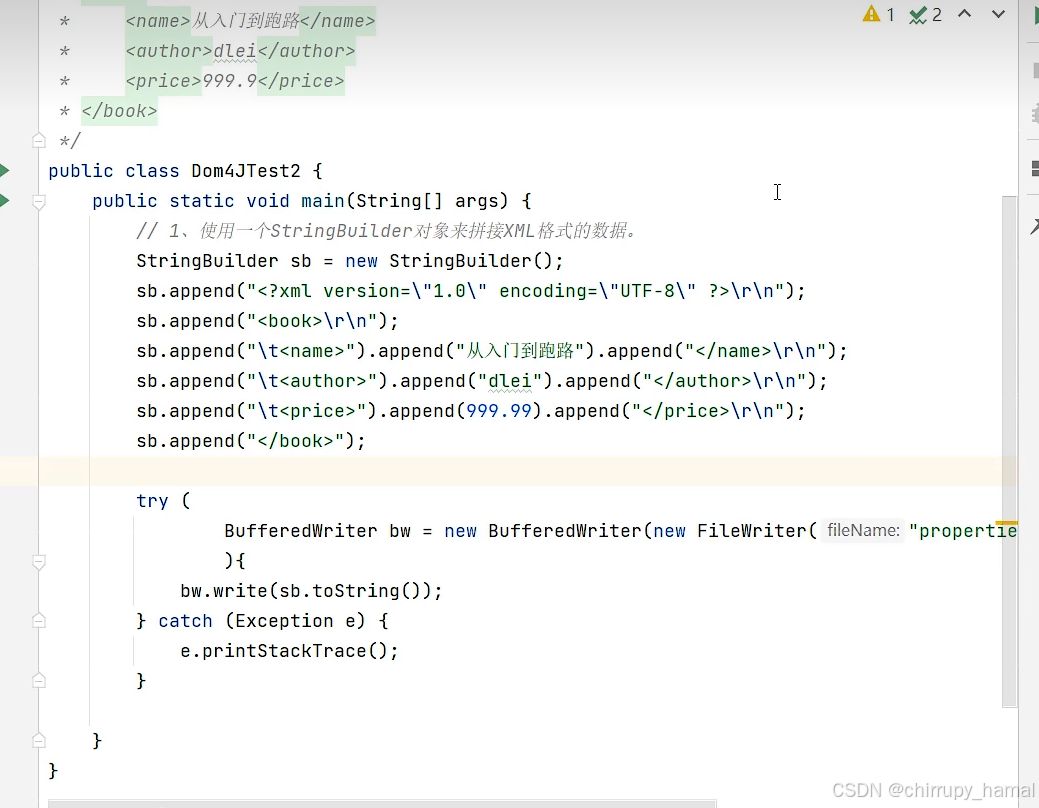Click the xml version declaration append line

[x=471, y=291]
